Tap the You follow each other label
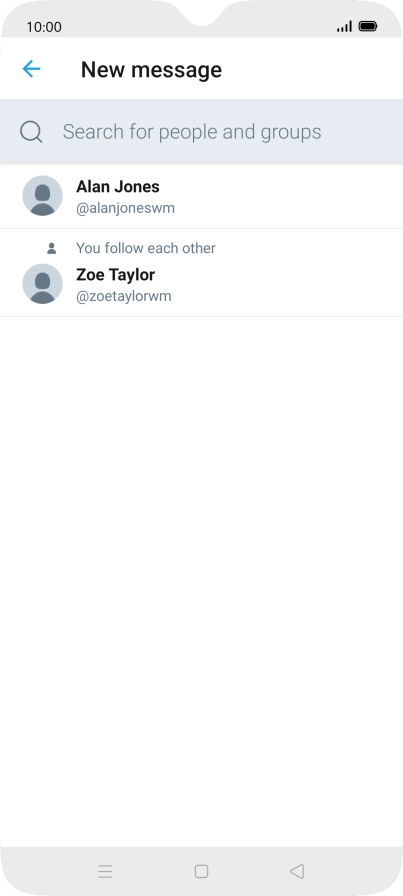 (146, 248)
